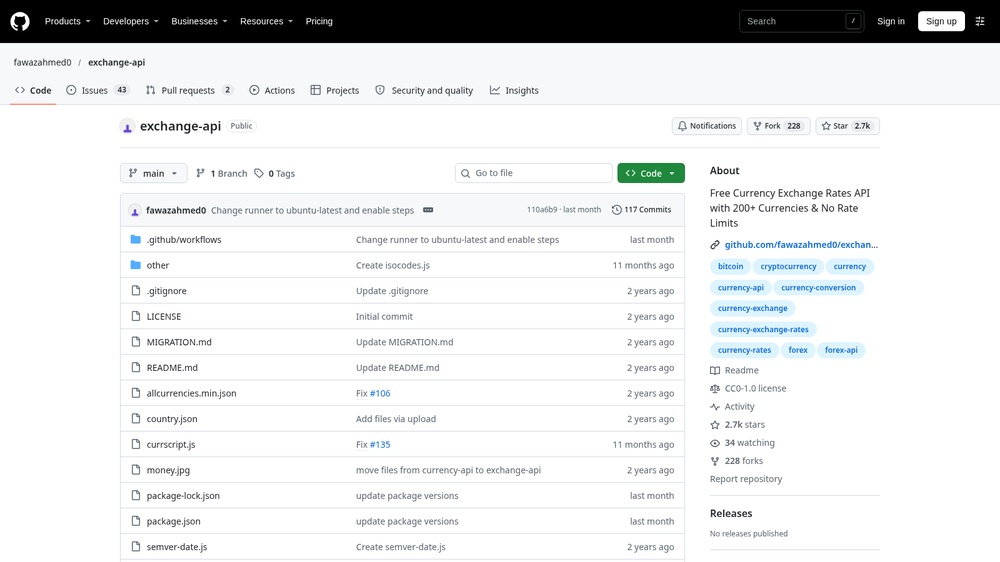Click the Notifications button

click(x=707, y=126)
